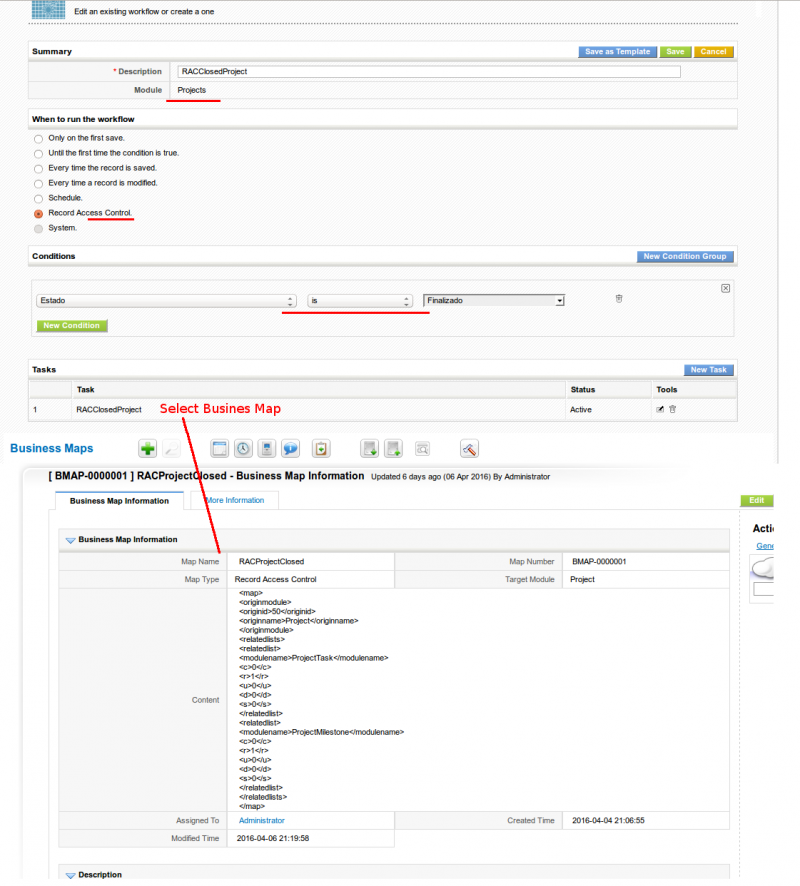Image resolution: width=800 pixels, height=886 pixels.
Task: Collapse the Business Map Information section
Action: [x=71, y=540]
